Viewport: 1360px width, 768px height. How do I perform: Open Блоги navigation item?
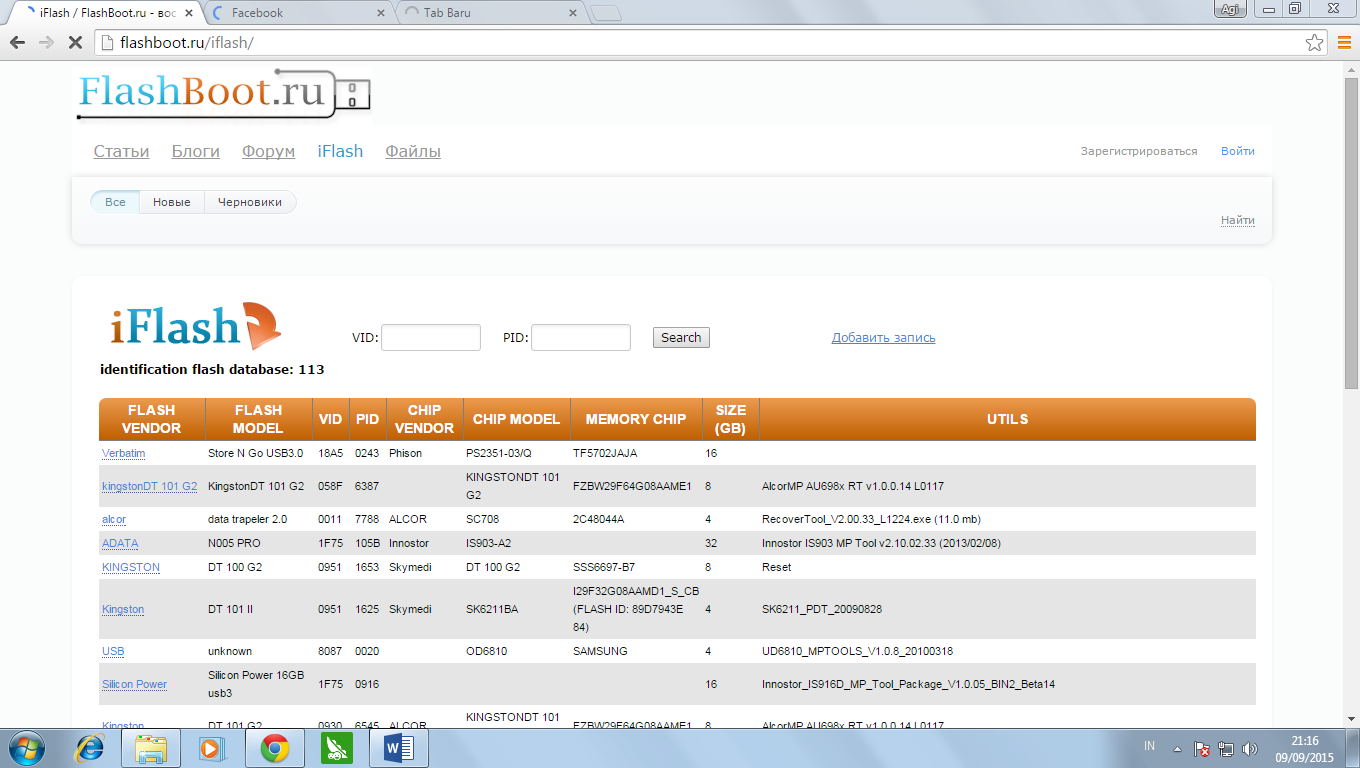[196, 151]
